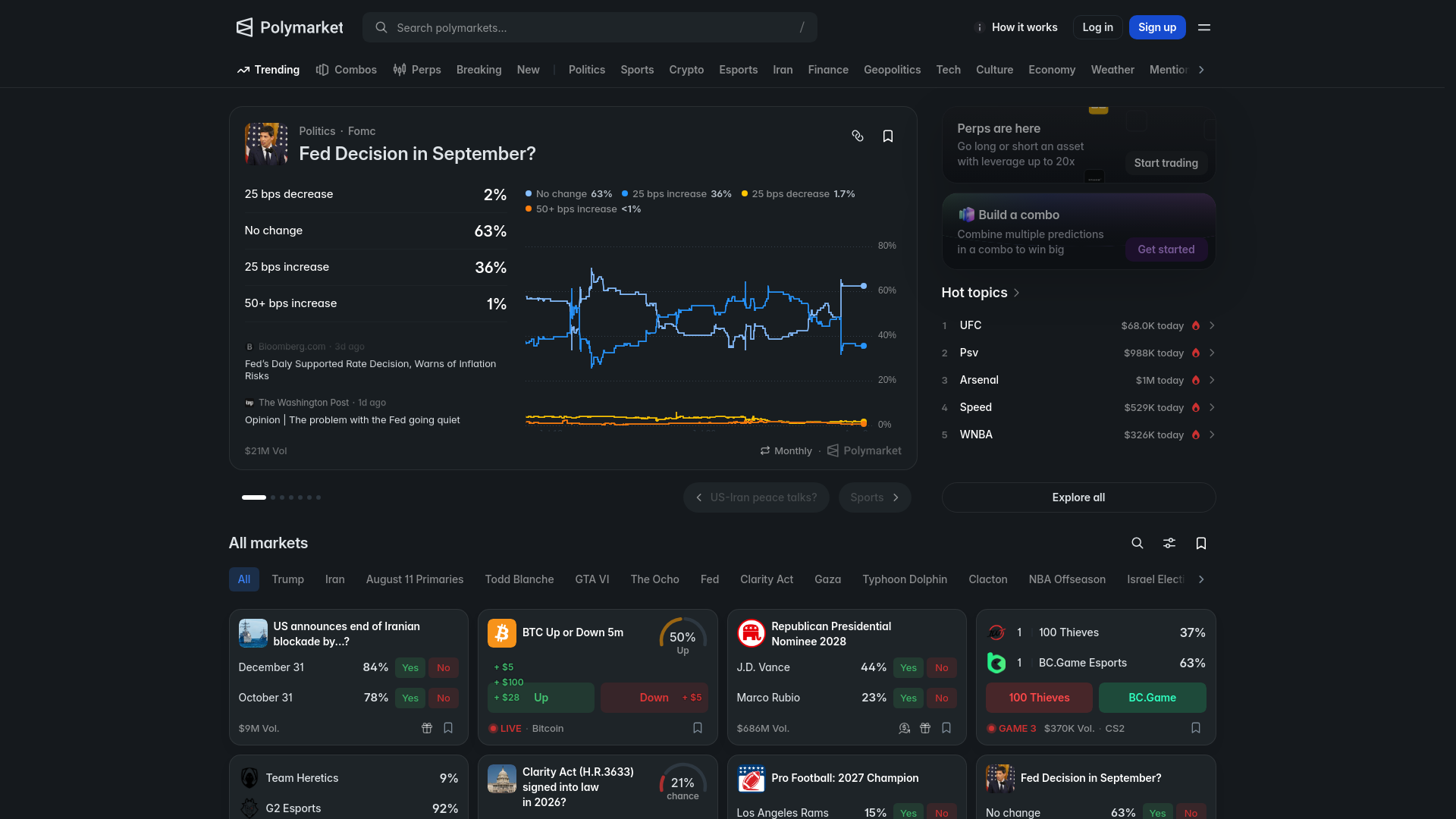Screen dimensions: 1456x819
Task: Click the profile icon on Republican Nominee card
Action: click(x=904, y=728)
